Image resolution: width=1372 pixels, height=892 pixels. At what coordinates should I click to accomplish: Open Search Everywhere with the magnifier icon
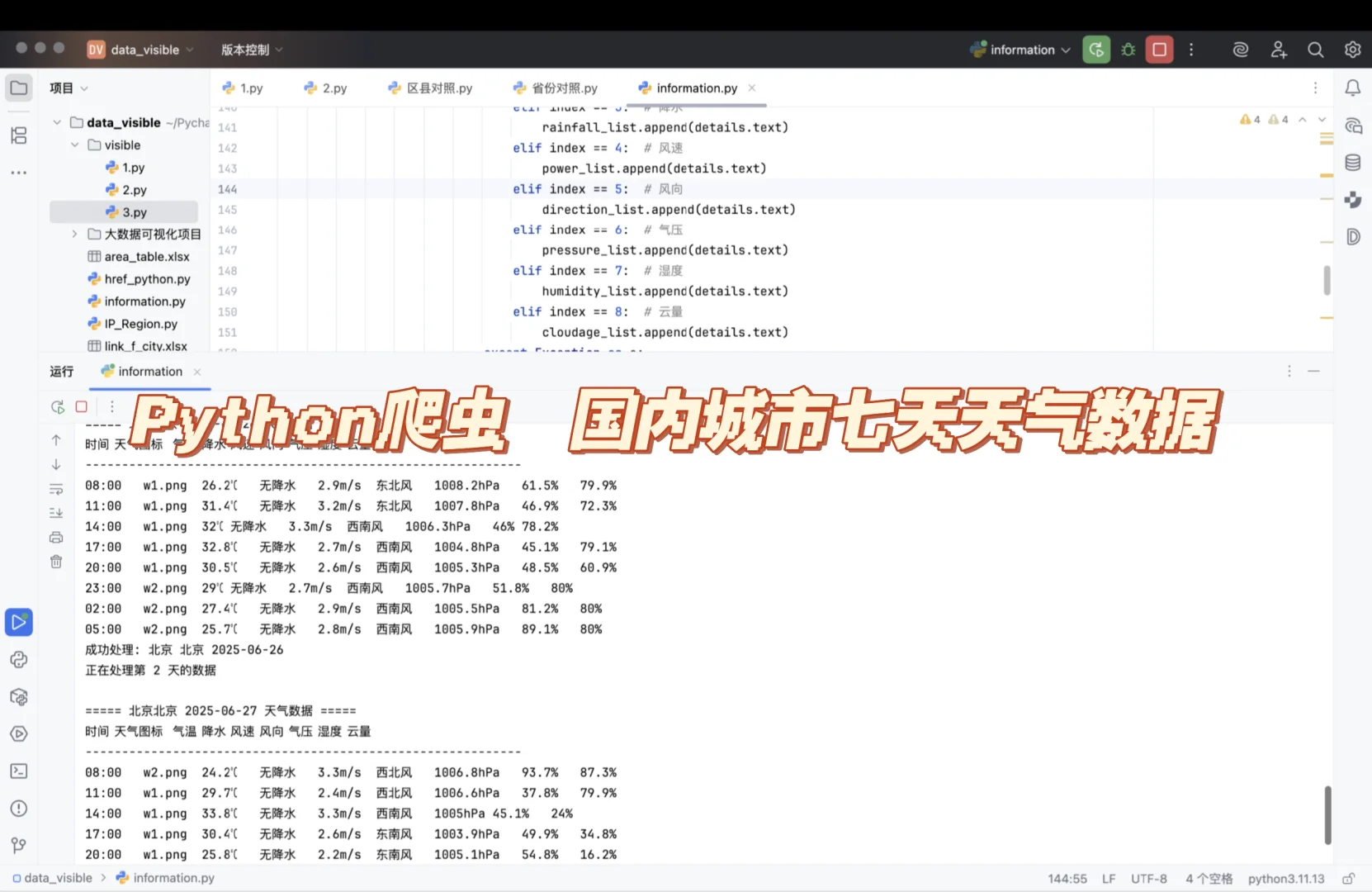pos(1316,50)
